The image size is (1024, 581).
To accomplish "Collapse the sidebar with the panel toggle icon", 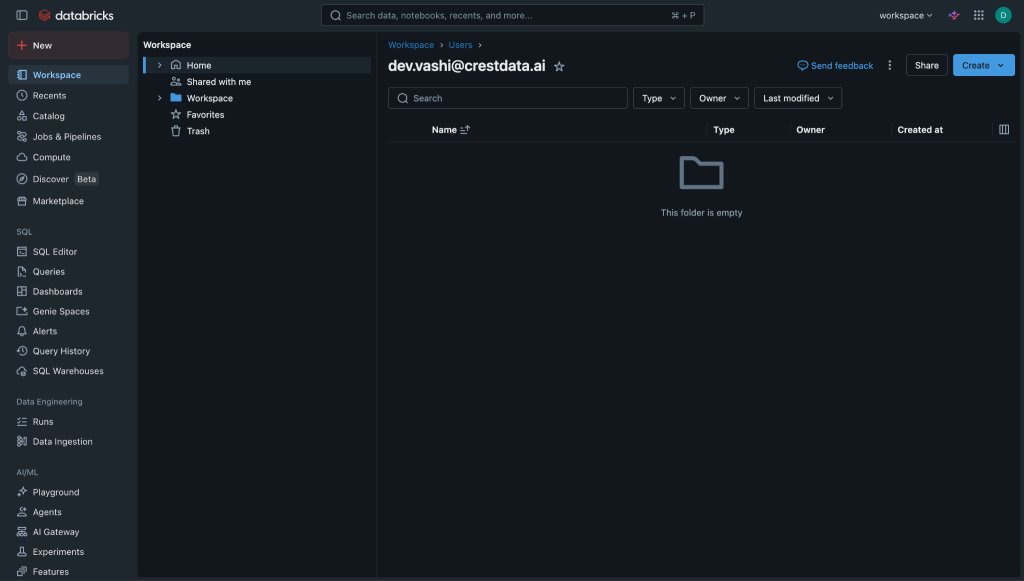I will coord(22,15).
